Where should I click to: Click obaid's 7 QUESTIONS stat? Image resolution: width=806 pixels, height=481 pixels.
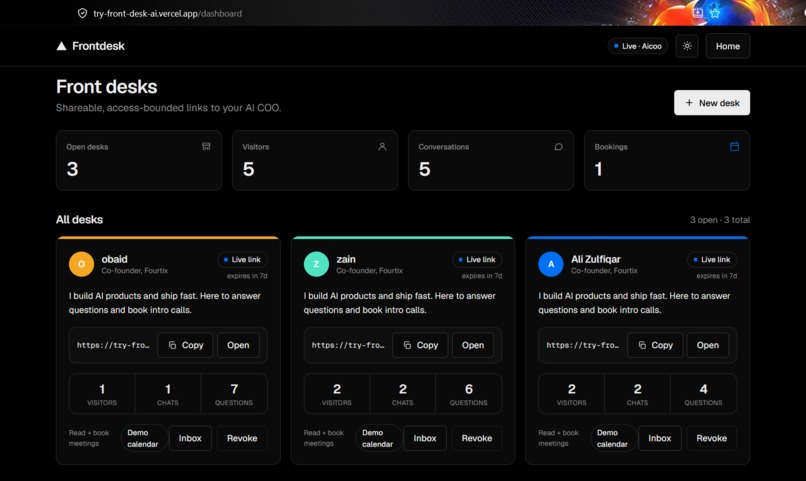(234, 394)
